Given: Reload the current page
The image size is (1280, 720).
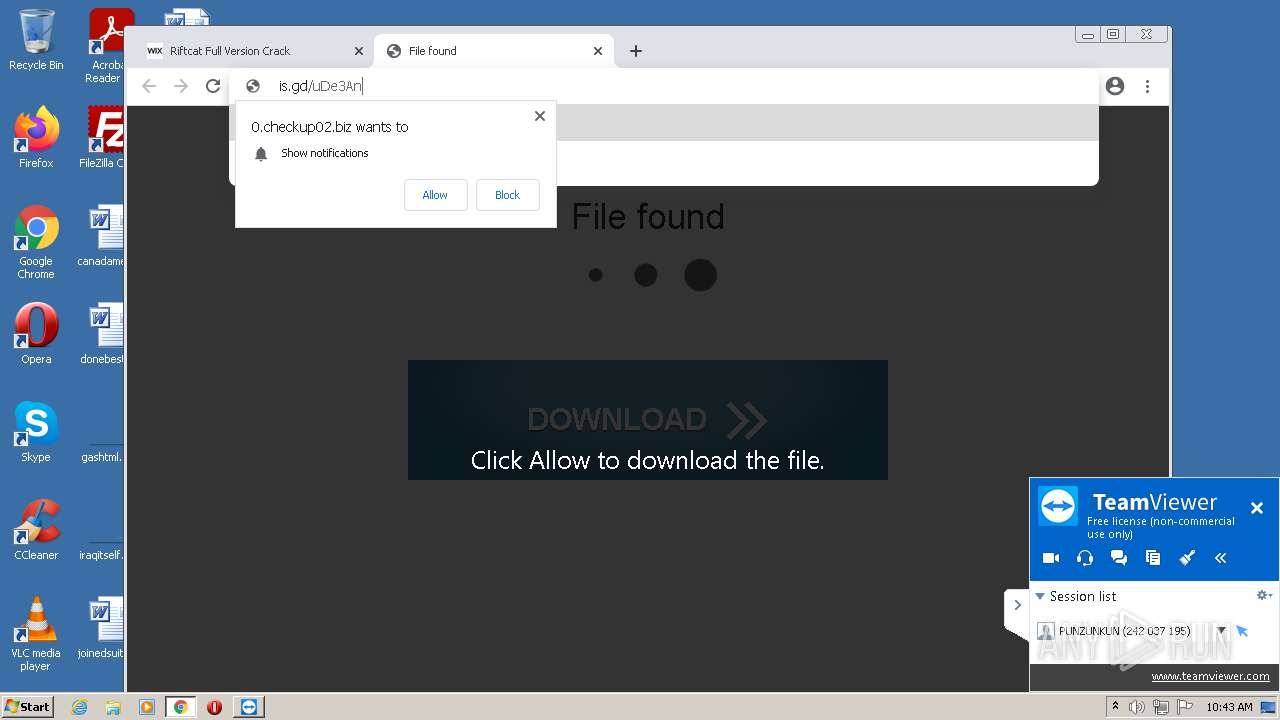Looking at the screenshot, I should [213, 86].
